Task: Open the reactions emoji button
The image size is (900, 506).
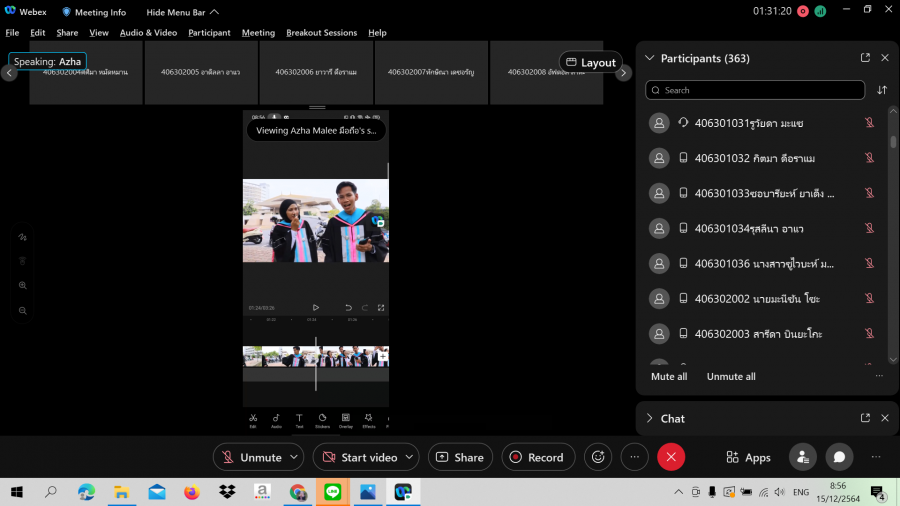Action: (599, 457)
